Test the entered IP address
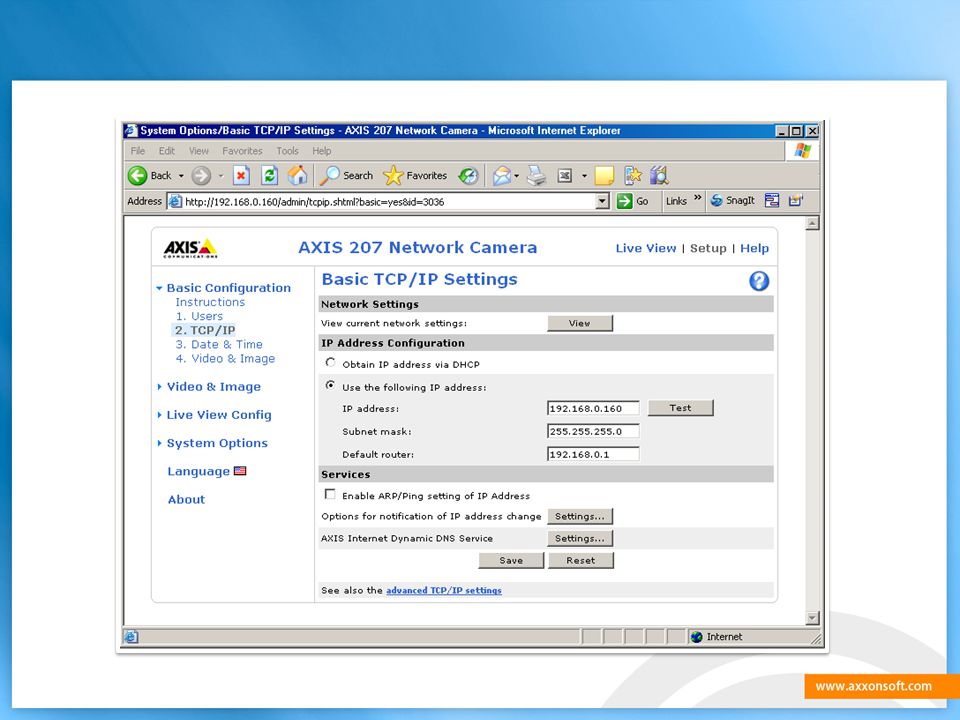 coord(680,408)
